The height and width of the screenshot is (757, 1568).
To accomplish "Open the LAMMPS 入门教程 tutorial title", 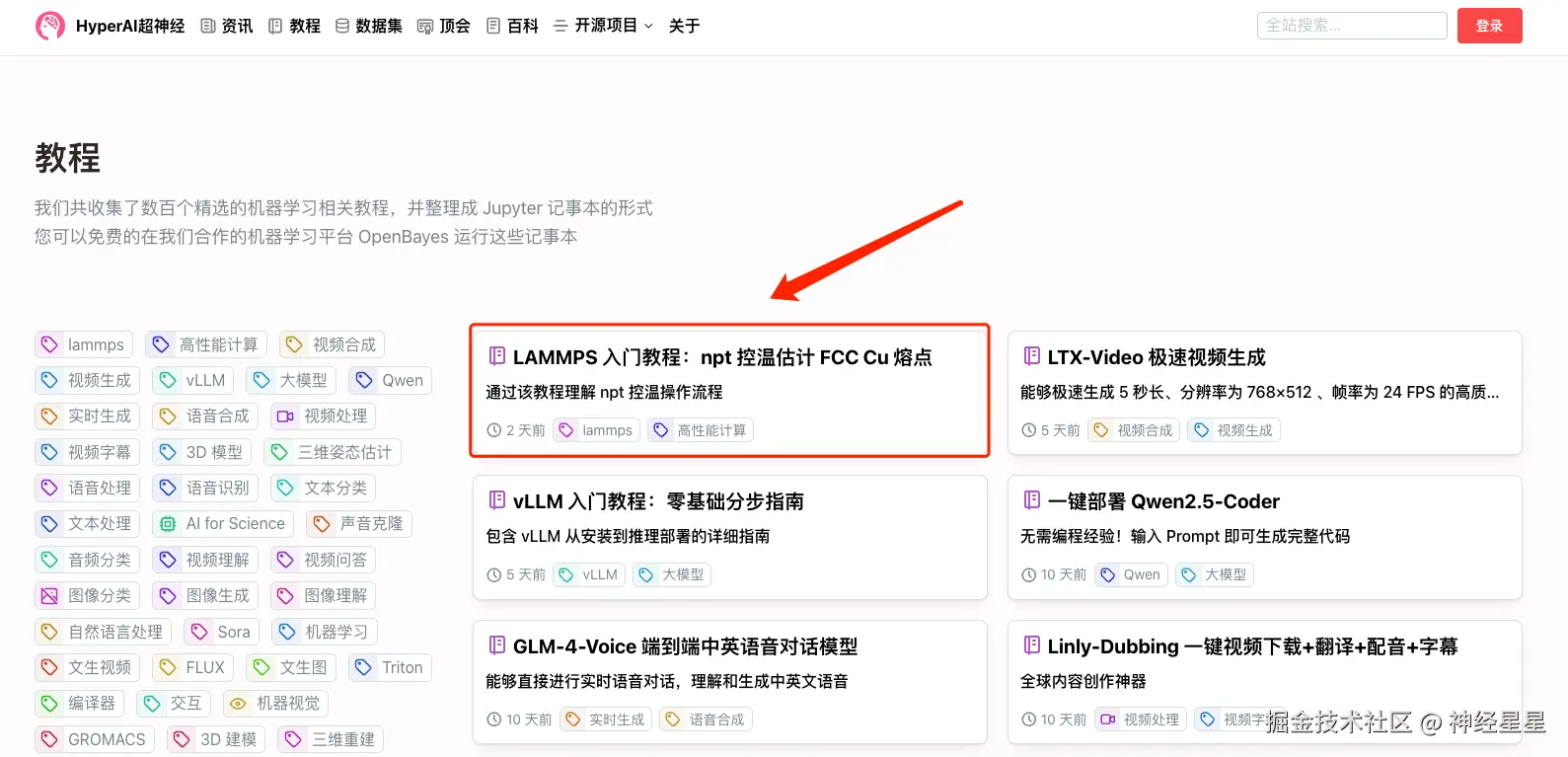I will click(722, 357).
